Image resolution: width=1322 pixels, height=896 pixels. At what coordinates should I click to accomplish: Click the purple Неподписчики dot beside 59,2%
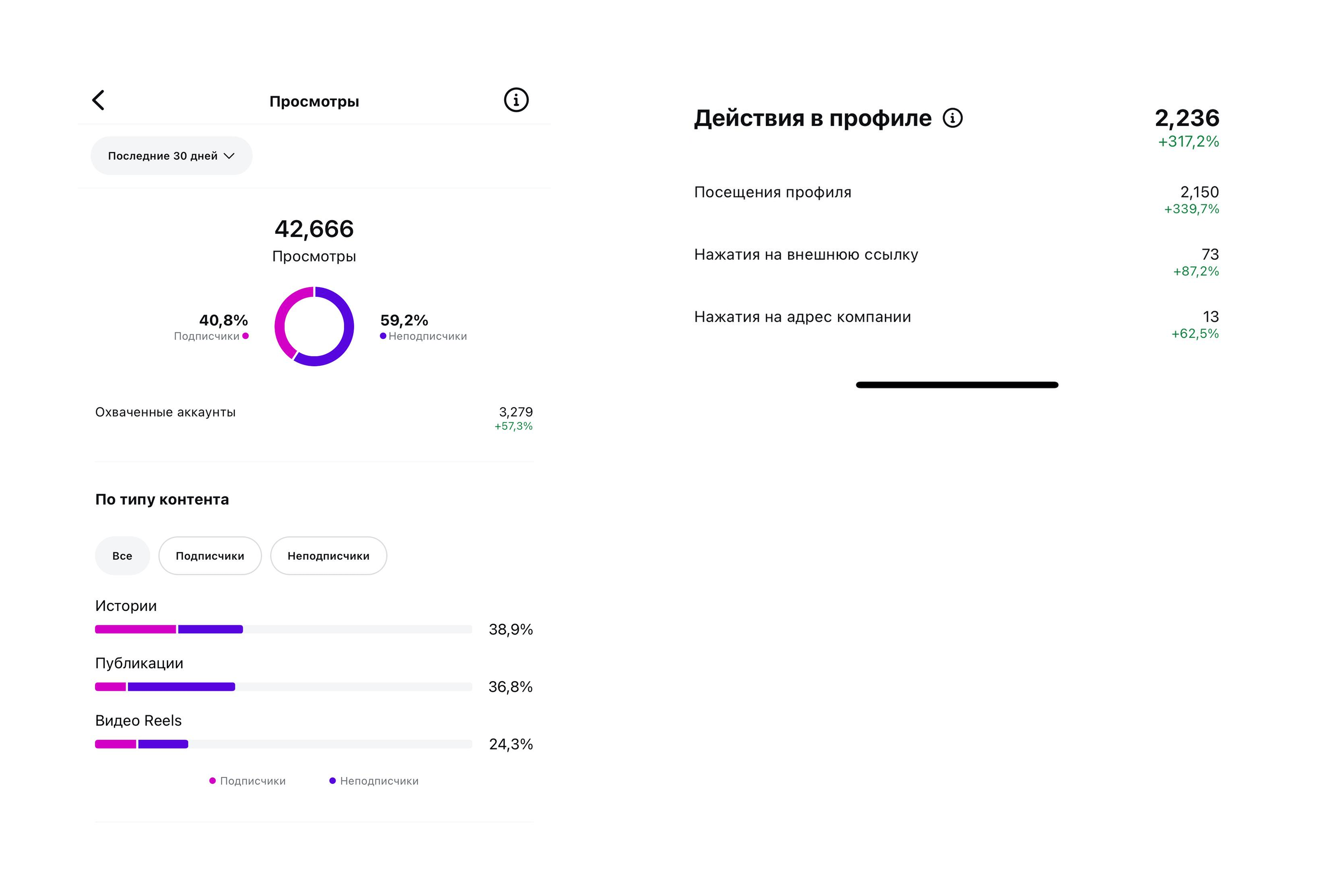click(x=383, y=336)
